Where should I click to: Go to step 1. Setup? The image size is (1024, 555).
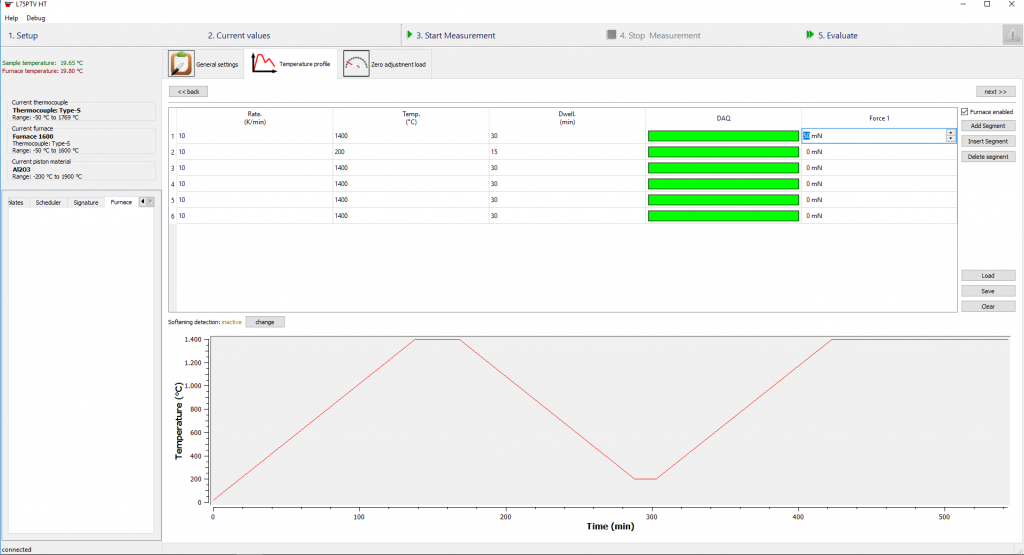[x=24, y=35]
